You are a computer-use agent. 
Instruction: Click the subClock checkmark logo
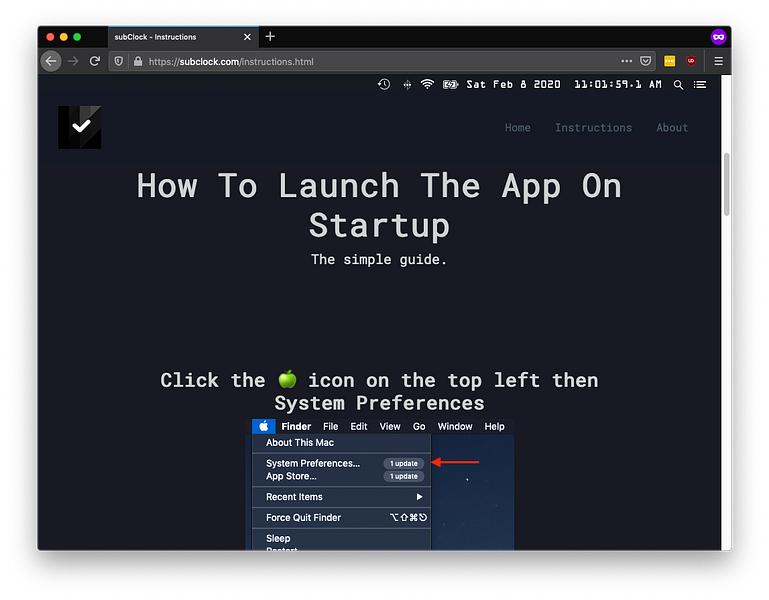80,127
